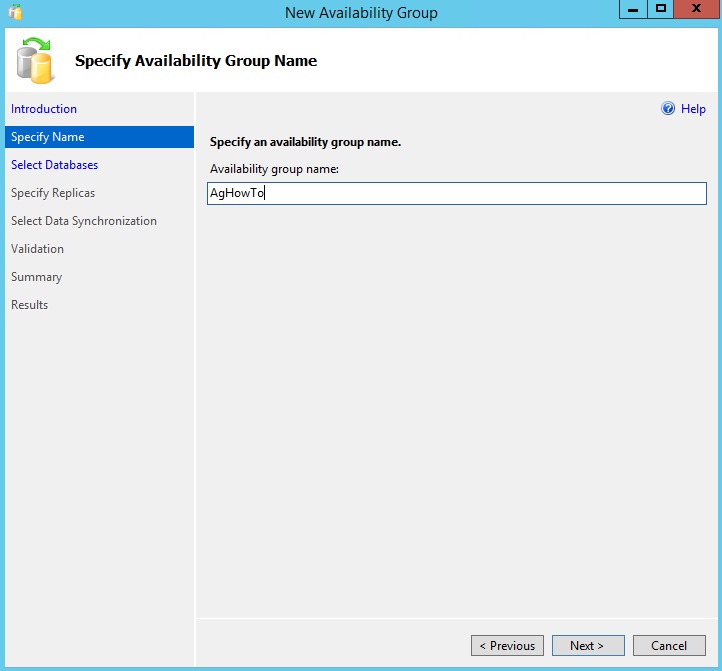Click the wizard database icon in header

pos(35,60)
